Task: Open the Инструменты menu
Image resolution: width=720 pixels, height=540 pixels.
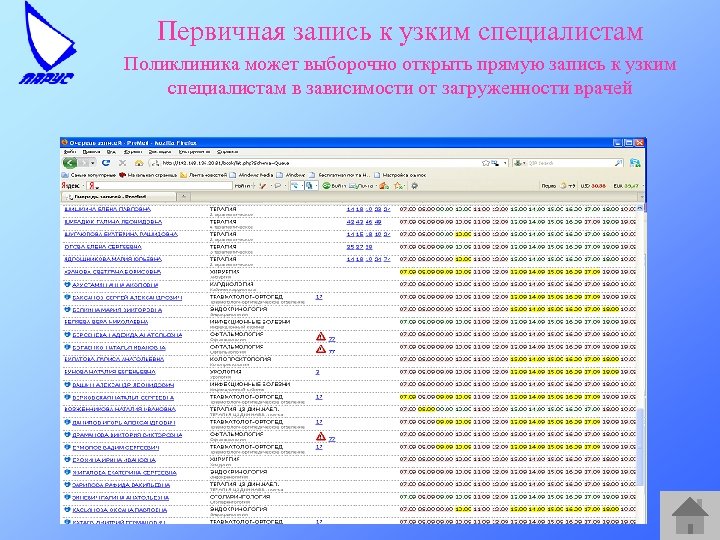Action: 194,152
